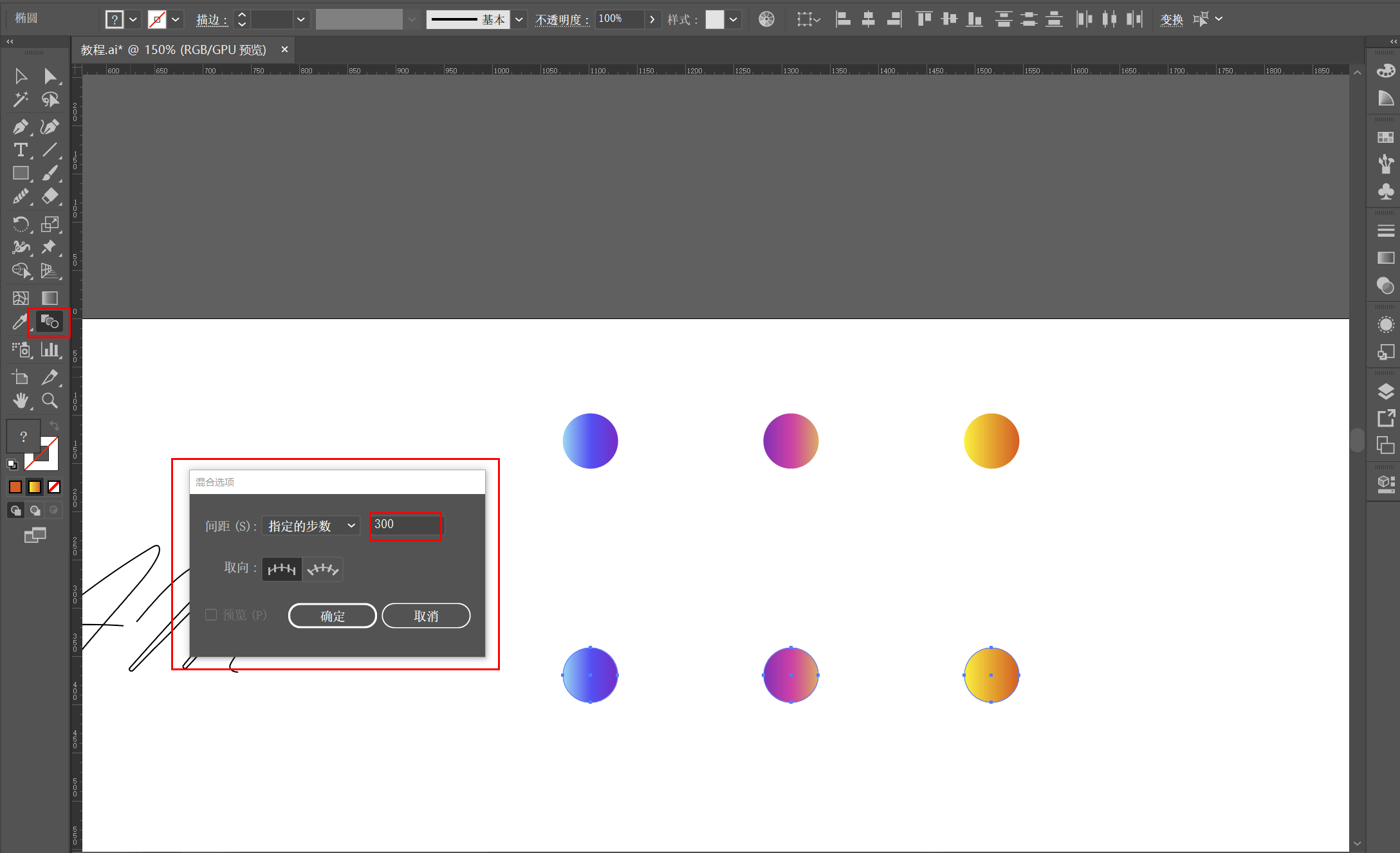Viewport: 1400px width, 853px height.
Task: Click the 确定 button
Action: coord(332,616)
